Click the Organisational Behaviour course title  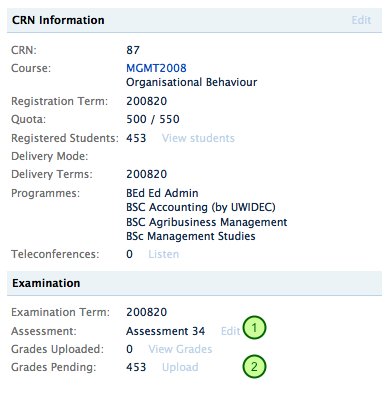pos(191,82)
